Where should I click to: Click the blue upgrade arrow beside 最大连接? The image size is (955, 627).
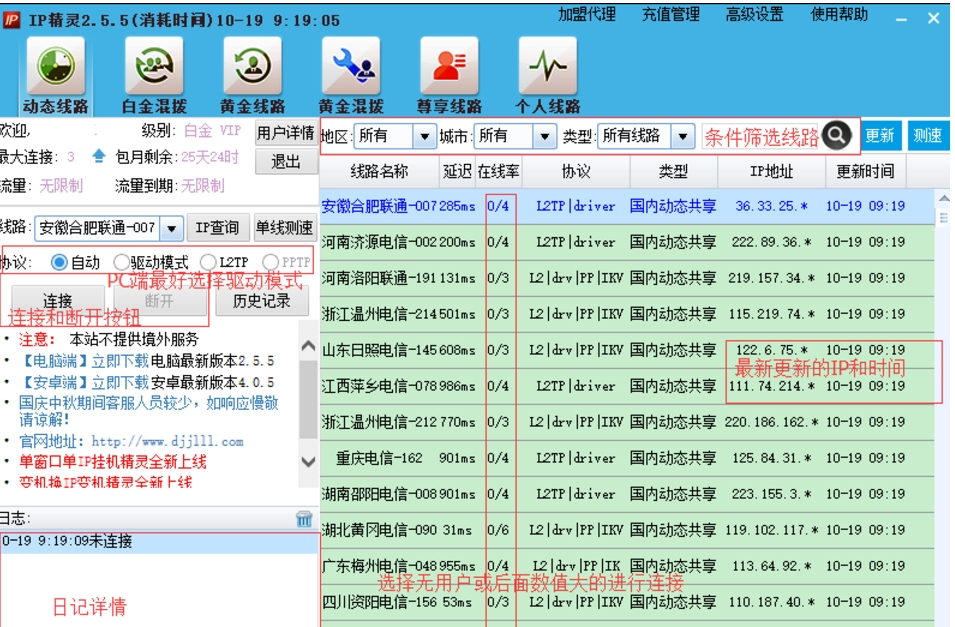click(99, 157)
